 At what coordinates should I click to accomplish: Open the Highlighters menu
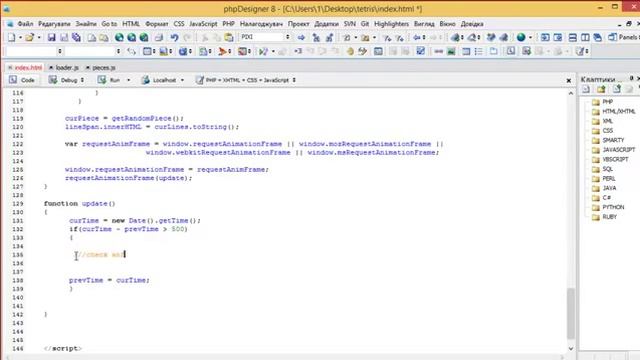tap(391, 24)
